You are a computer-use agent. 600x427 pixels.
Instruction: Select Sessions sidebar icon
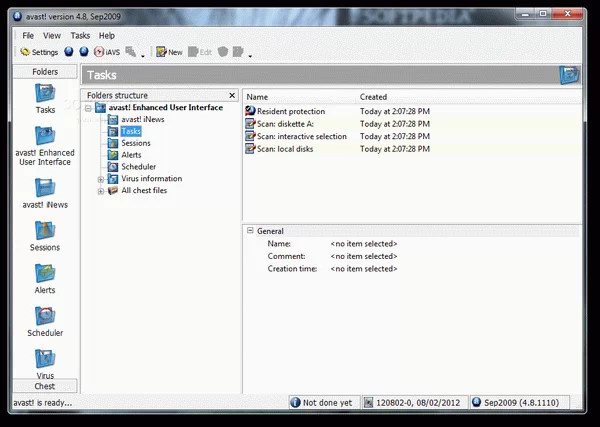click(45, 236)
